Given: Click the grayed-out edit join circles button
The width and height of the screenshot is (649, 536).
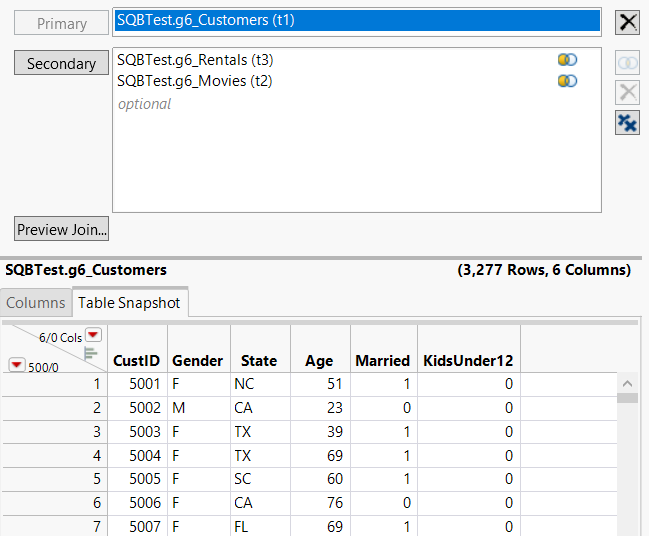Looking at the screenshot, I should point(627,63).
